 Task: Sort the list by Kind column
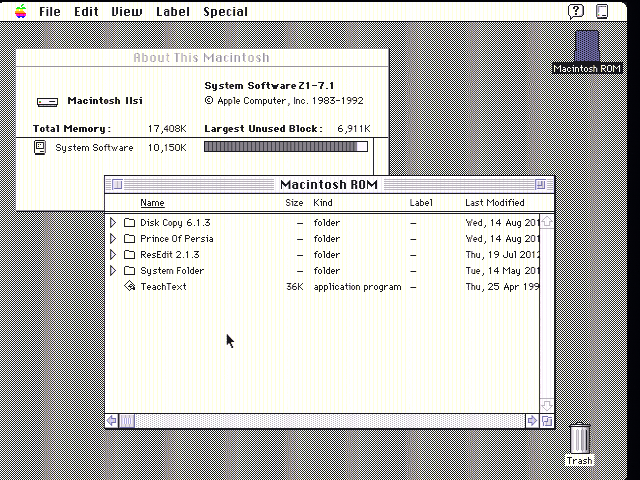coord(323,202)
